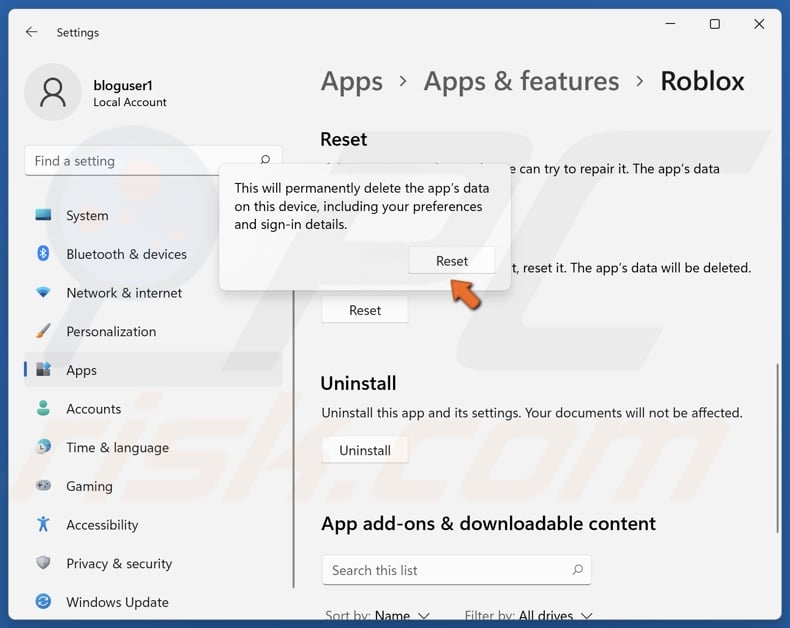Open Windows Update settings

coord(117,602)
